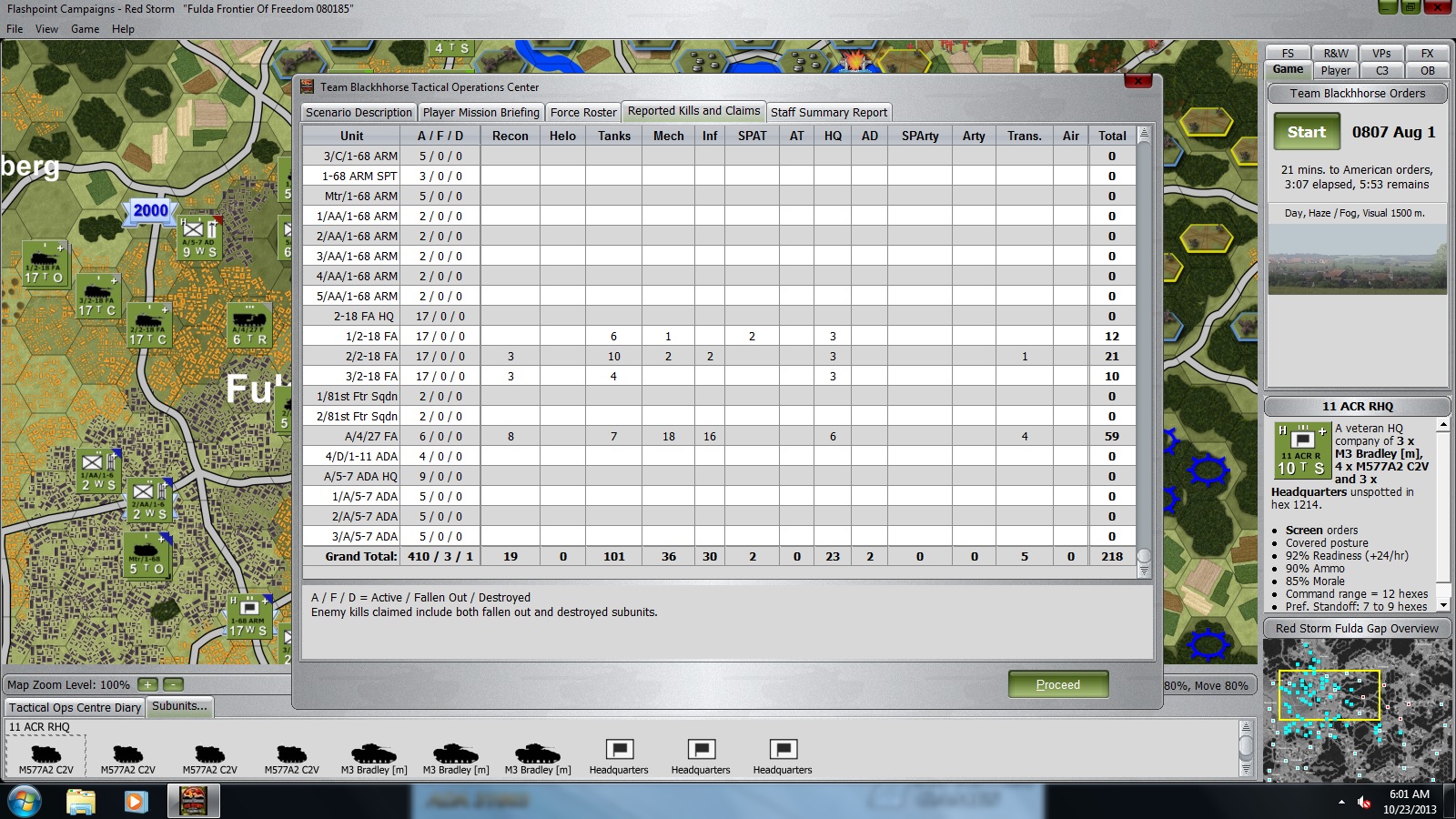Viewport: 1456px width, 819px height.
Task: Select the 2/AA/1-6 unit counter on map
Action: pyautogui.click(x=149, y=500)
